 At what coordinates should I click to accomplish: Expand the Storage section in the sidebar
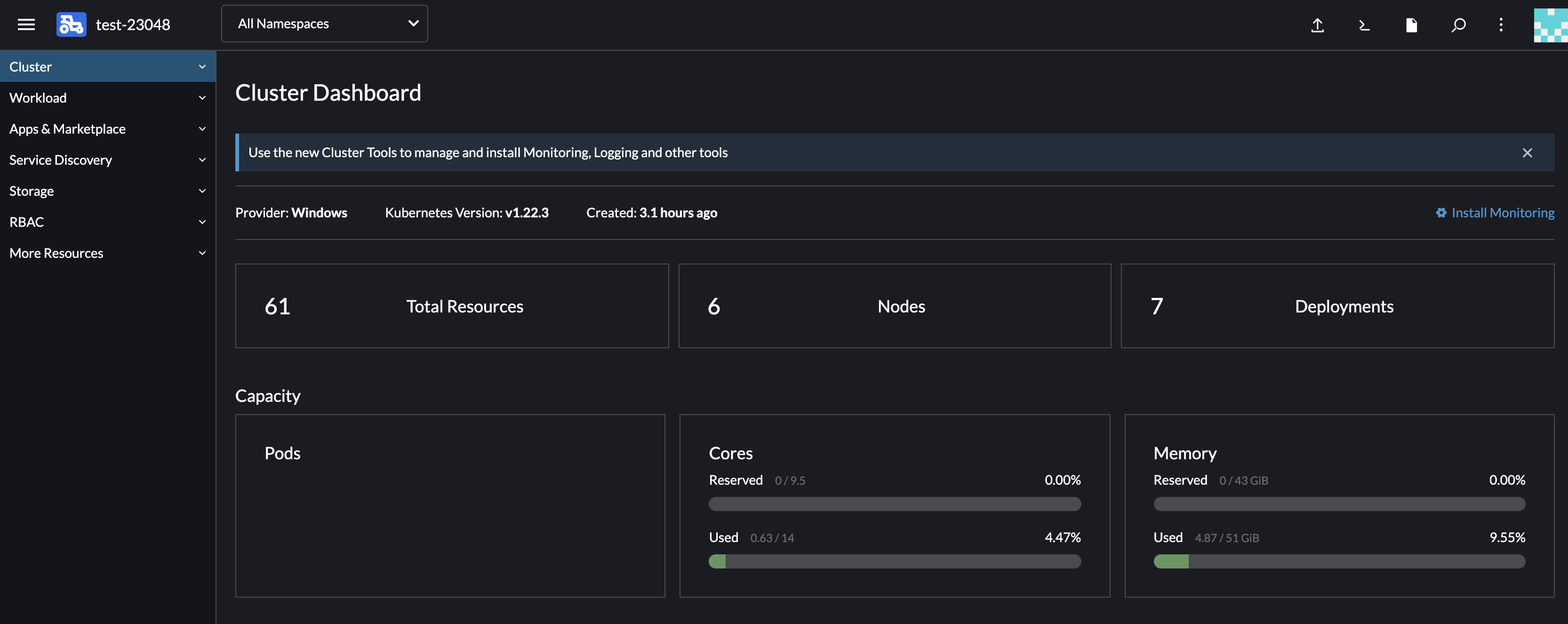(x=108, y=191)
